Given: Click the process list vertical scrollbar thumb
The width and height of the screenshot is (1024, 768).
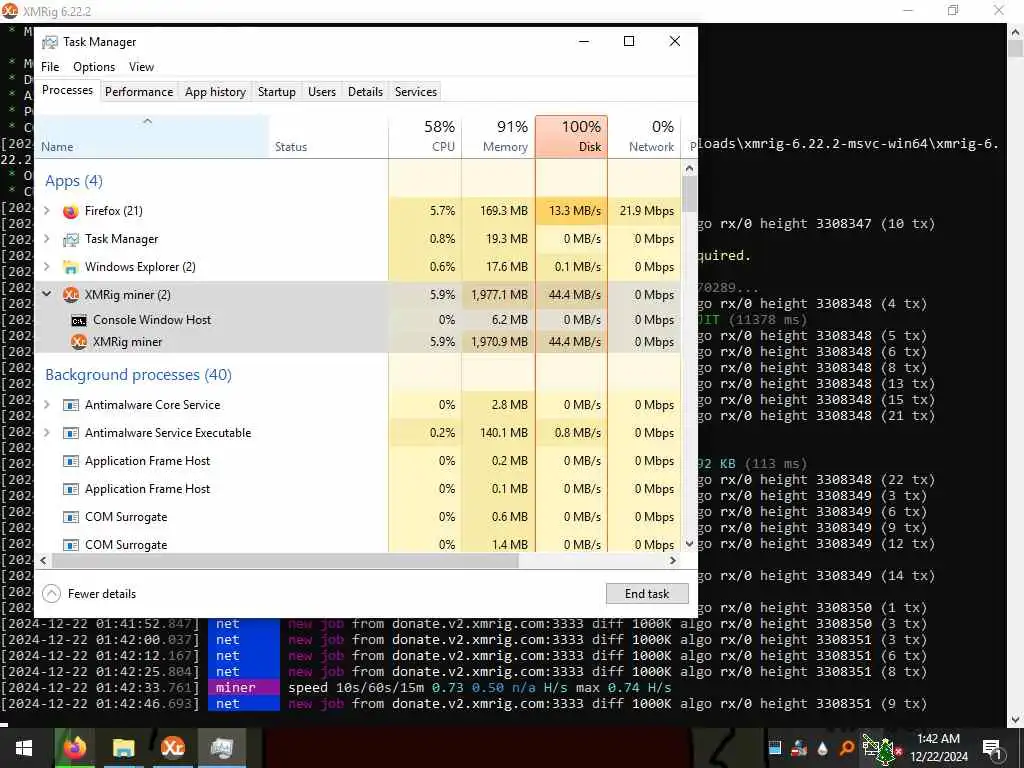Looking at the screenshot, I should click(689, 194).
